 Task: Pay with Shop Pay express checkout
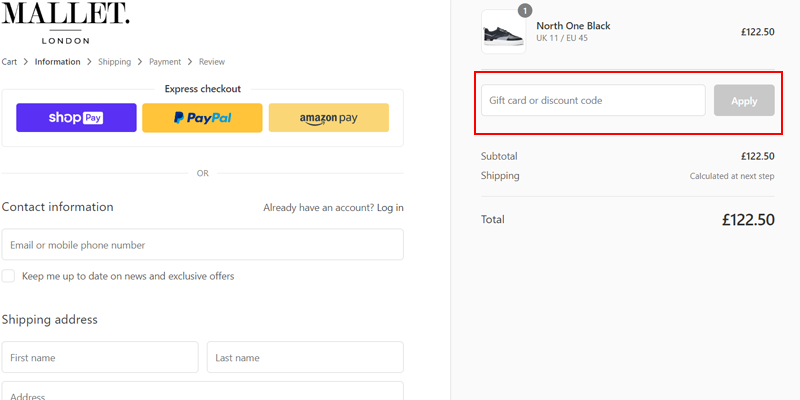pos(77,118)
